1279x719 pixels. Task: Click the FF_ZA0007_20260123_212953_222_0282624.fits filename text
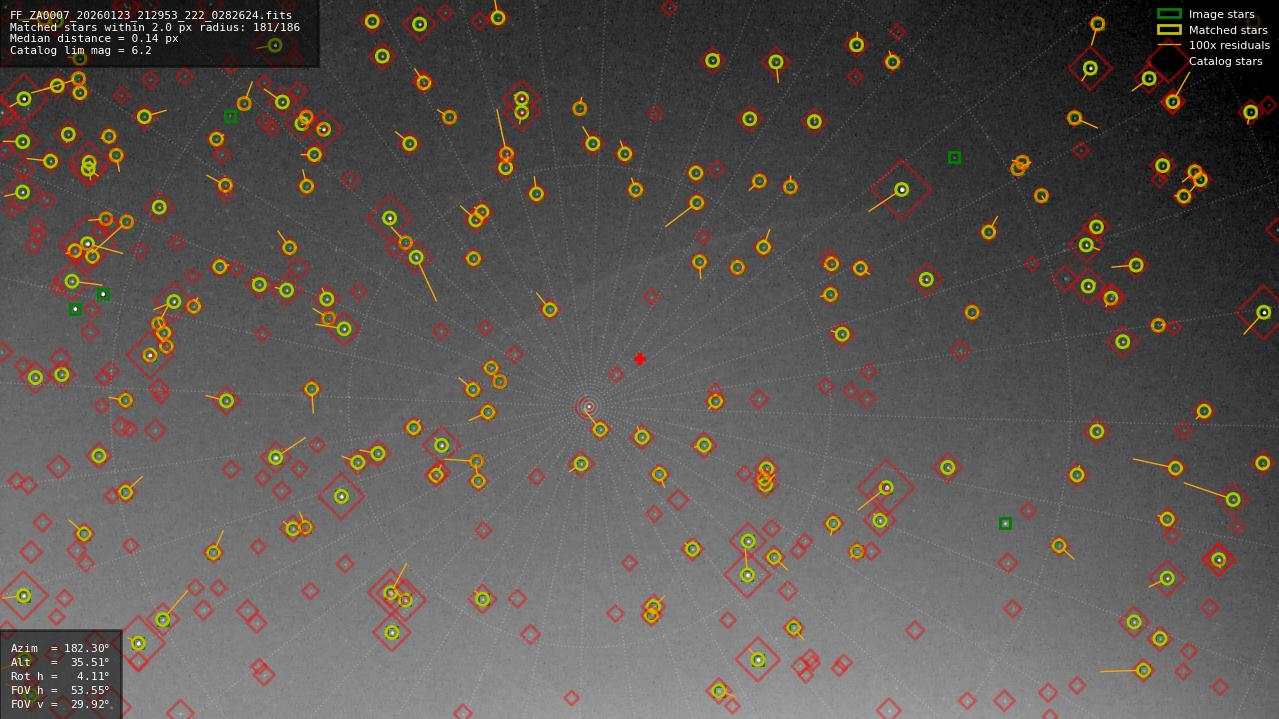click(150, 16)
